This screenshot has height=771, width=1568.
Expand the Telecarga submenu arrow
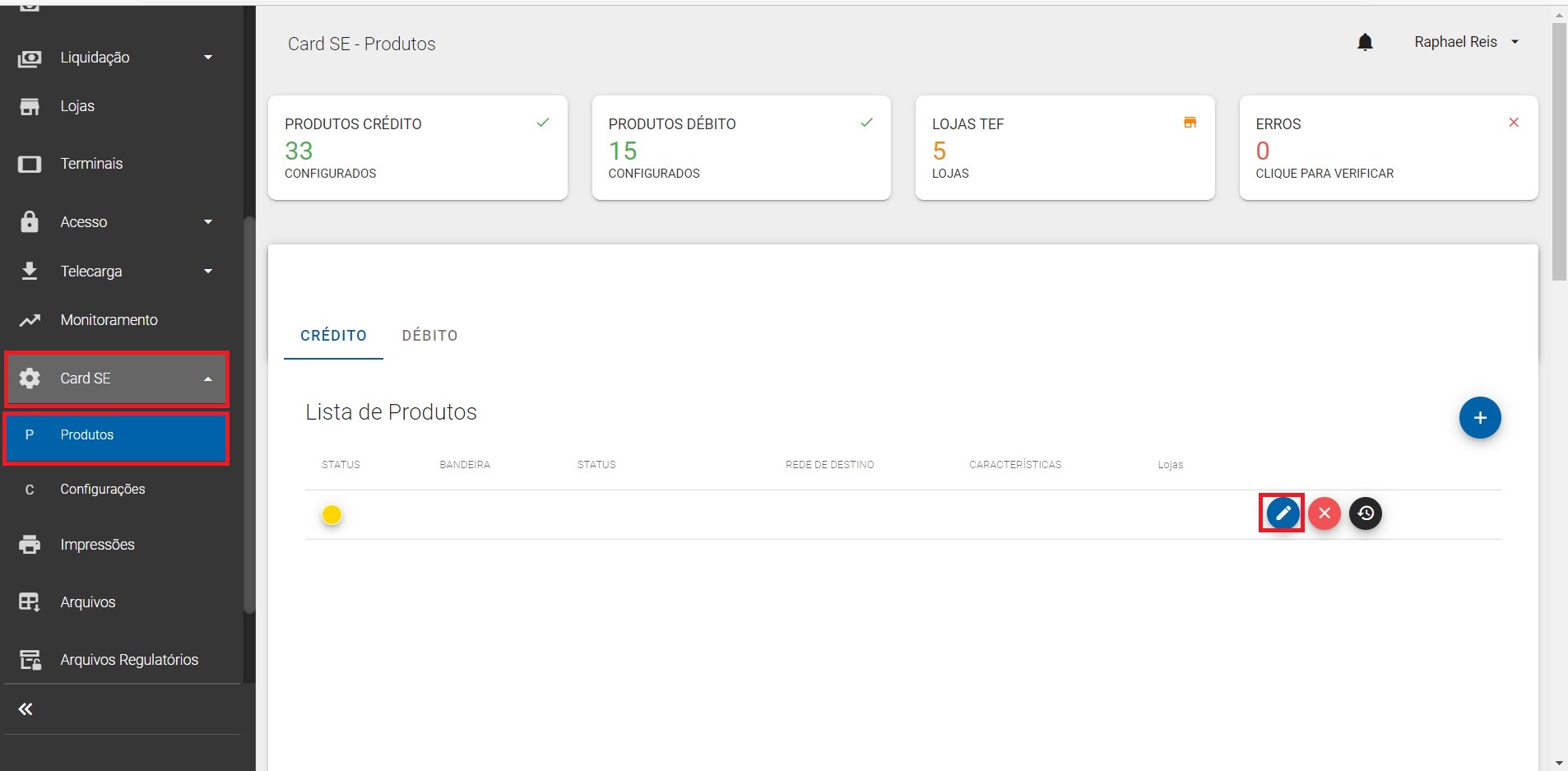pyautogui.click(x=208, y=272)
